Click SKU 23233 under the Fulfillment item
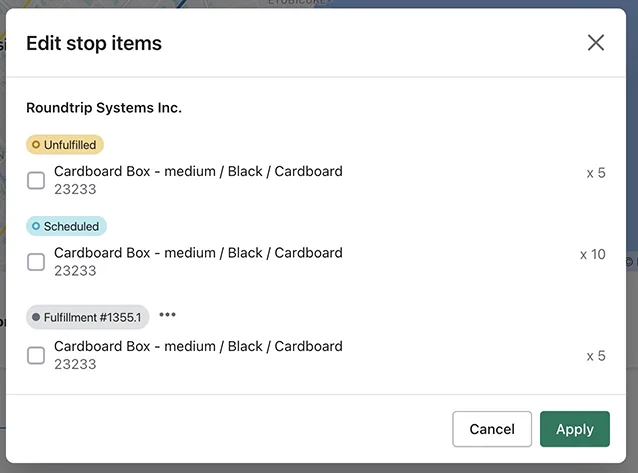 75,364
